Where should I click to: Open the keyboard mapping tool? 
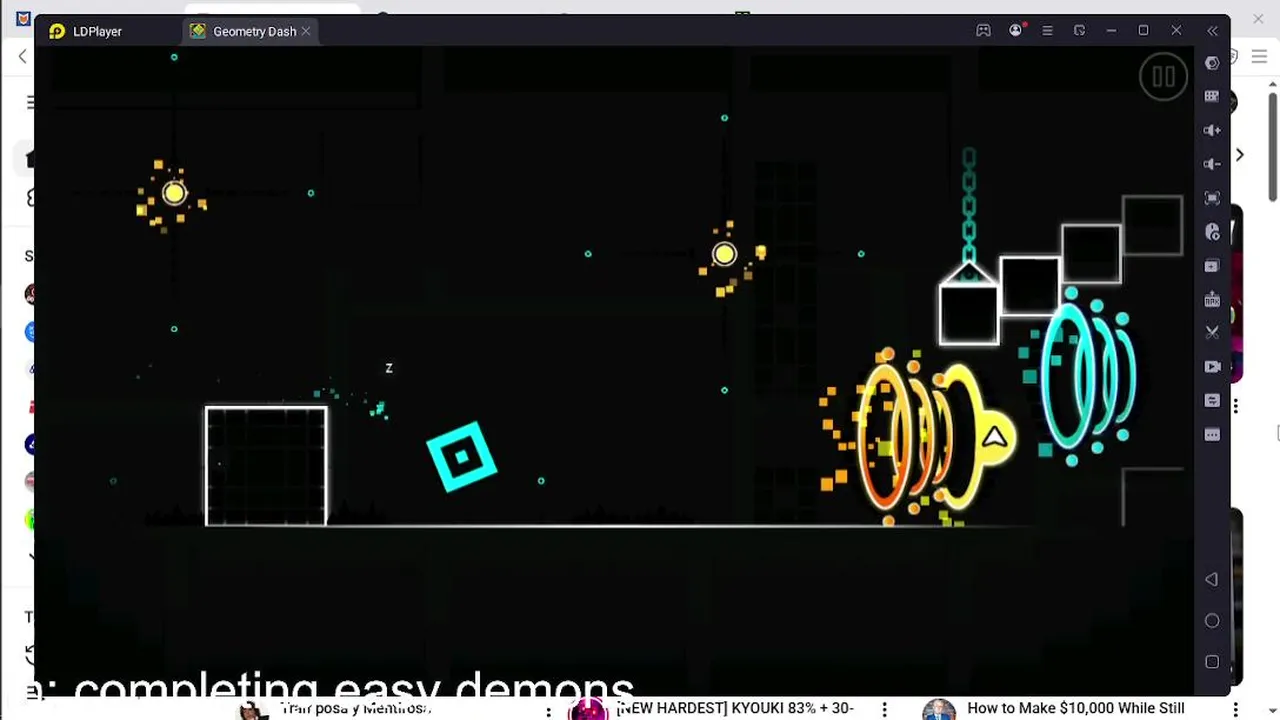click(x=1213, y=96)
